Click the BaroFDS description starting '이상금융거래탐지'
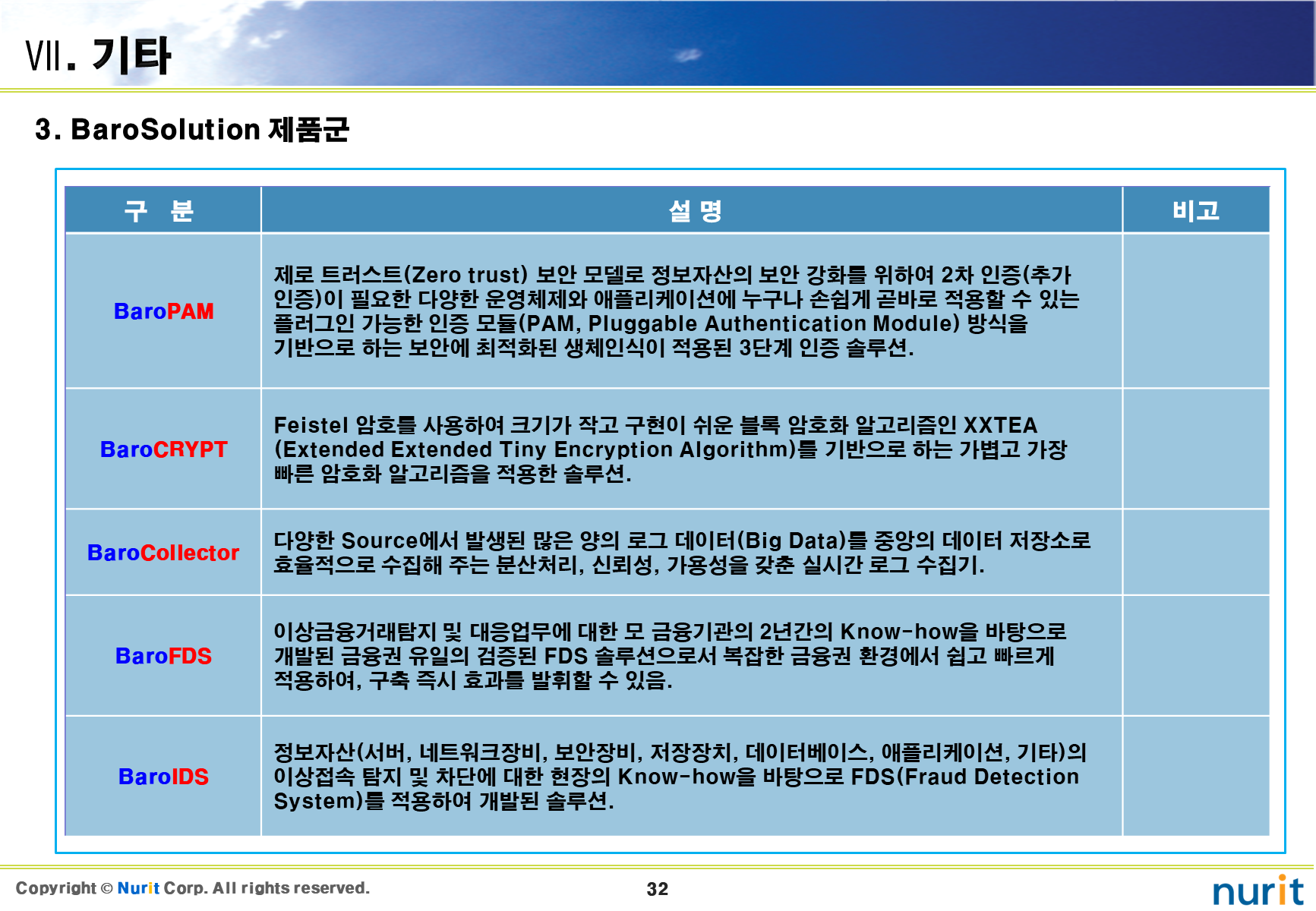 point(670,655)
